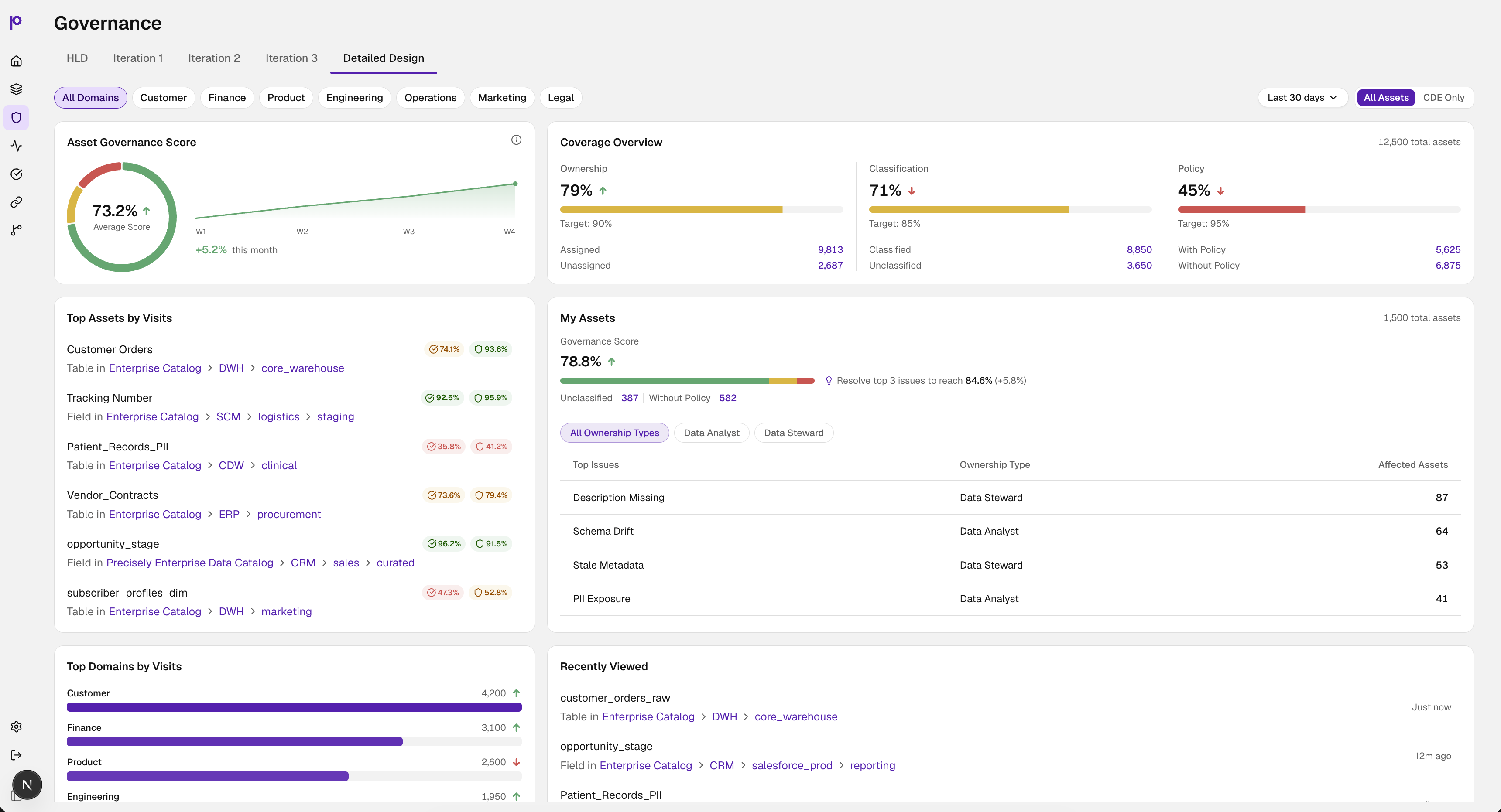The width and height of the screenshot is (1501, 812).
Task: Click the Ownership coverage progress bar
Action: click(x=701, y=210)
